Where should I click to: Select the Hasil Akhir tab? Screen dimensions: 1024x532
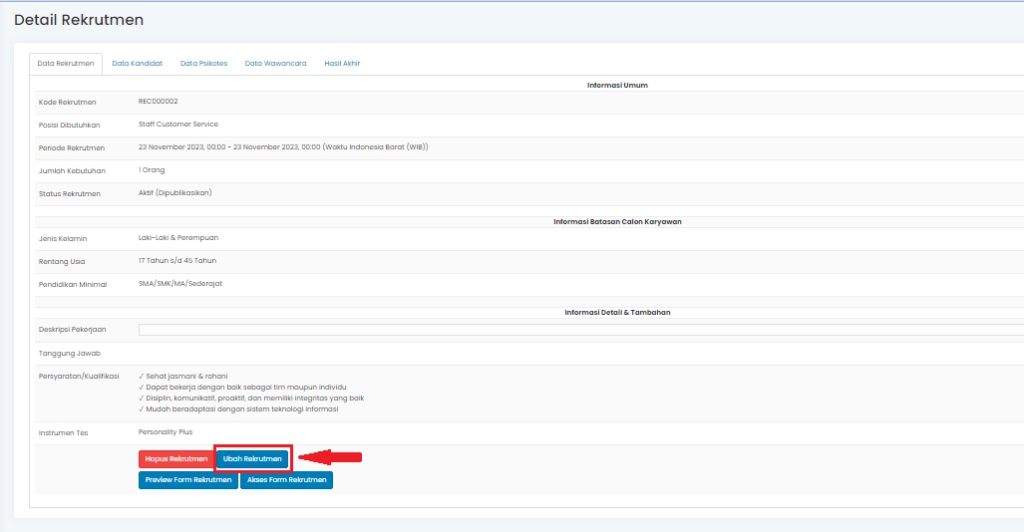(x=342, y=63)
